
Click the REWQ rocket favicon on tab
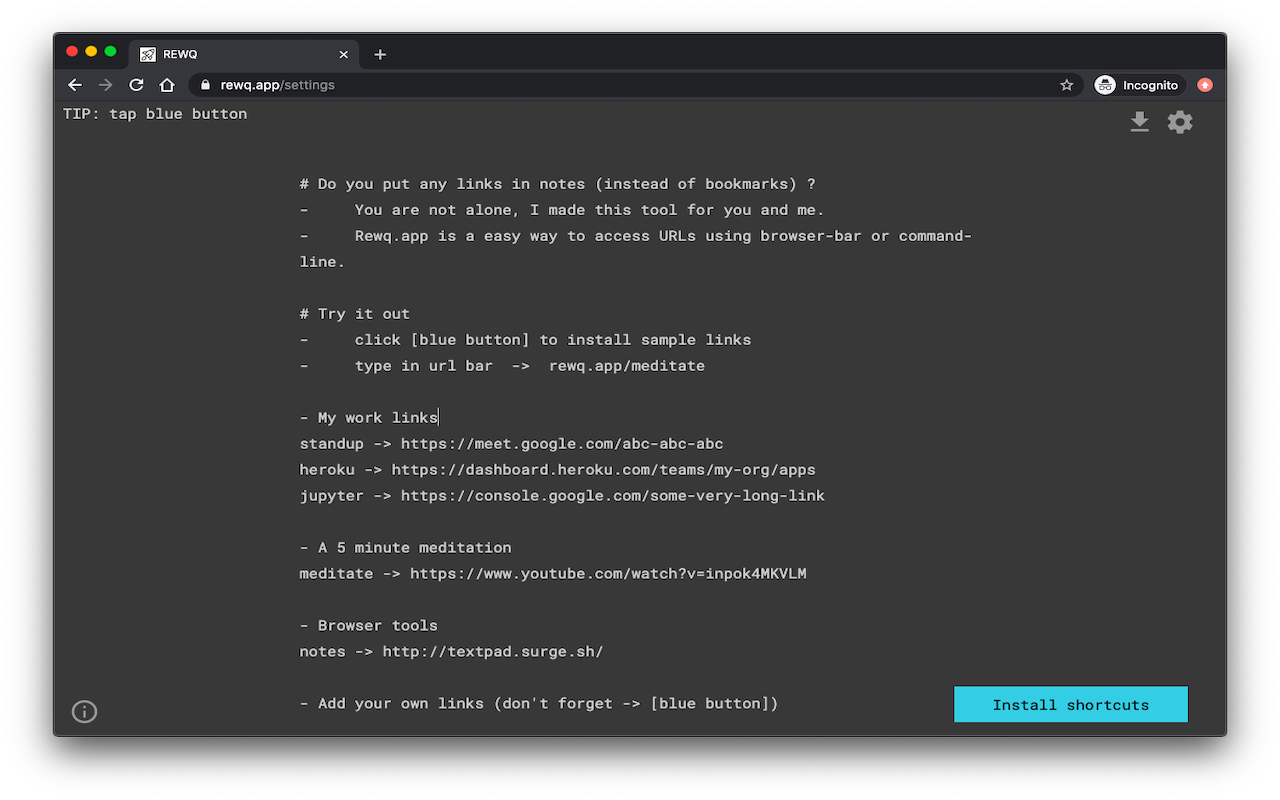[x=147, y=54]
